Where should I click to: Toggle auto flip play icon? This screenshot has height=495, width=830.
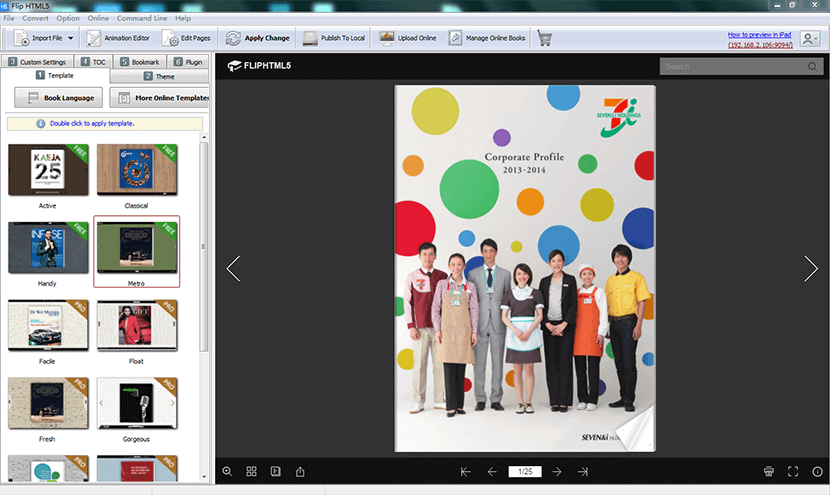pyautogui.click(x=276, y=471)
